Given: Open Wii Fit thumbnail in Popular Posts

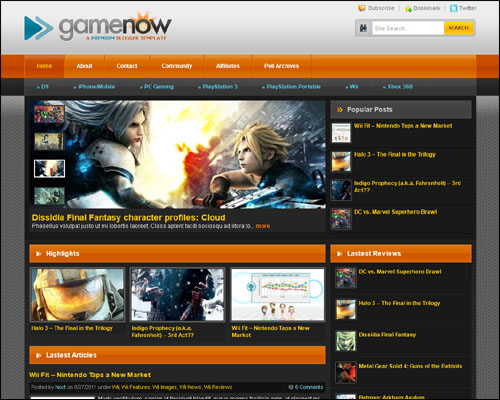Looking at the screenshot, I should pos(341,133).
